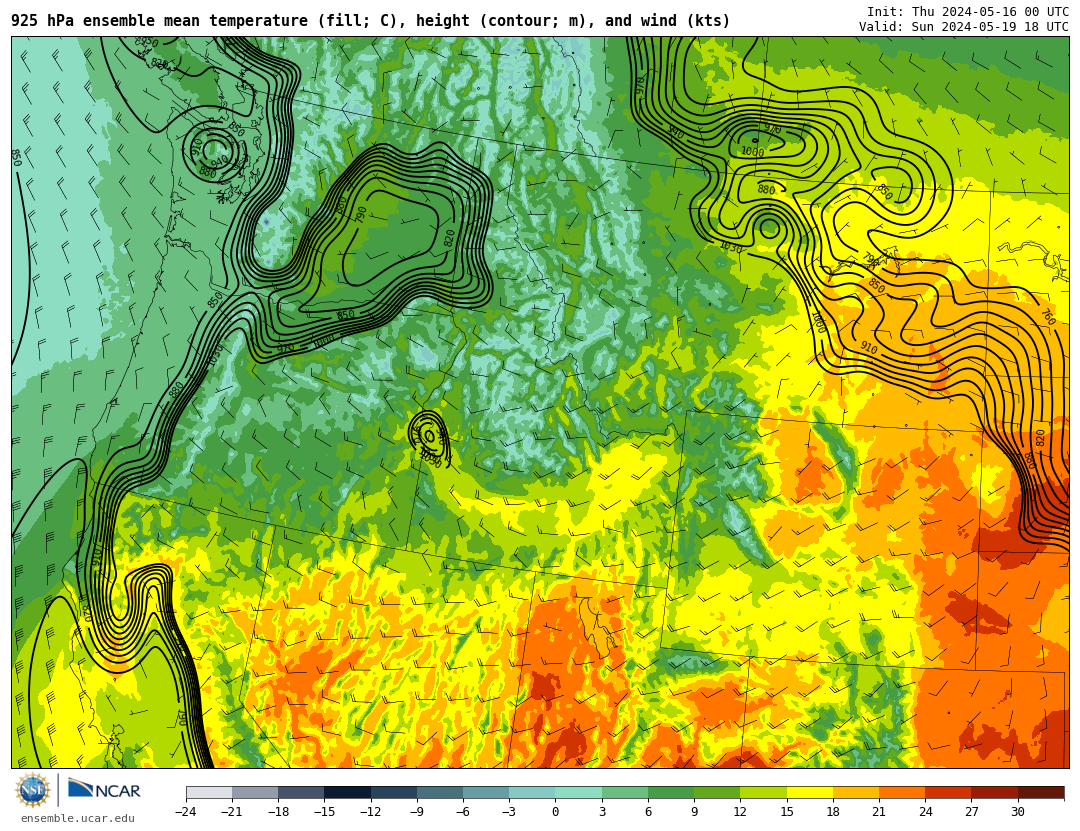The width and height of the screenshot is (1080, 831).
Task: Click the Init: Thu 2024-05-16 00 UTC text
Action: click(968, 12)
